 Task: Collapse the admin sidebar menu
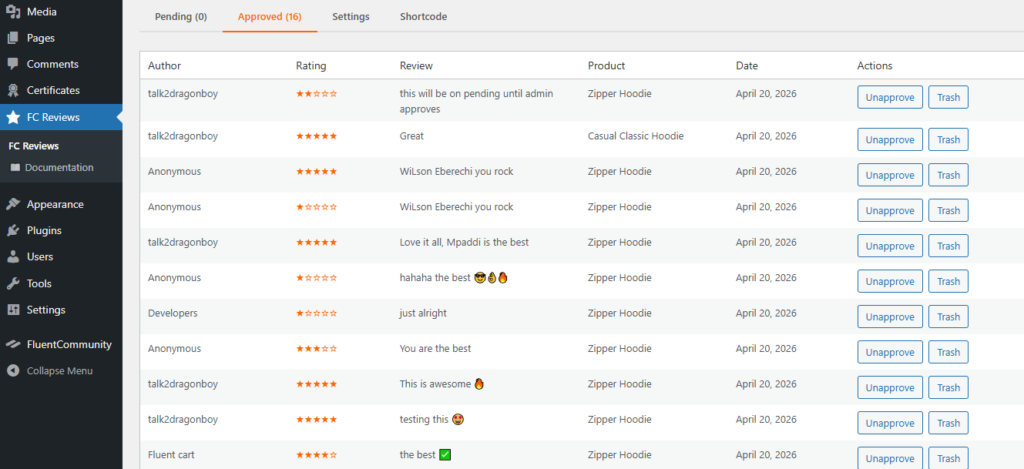(50, 371)
